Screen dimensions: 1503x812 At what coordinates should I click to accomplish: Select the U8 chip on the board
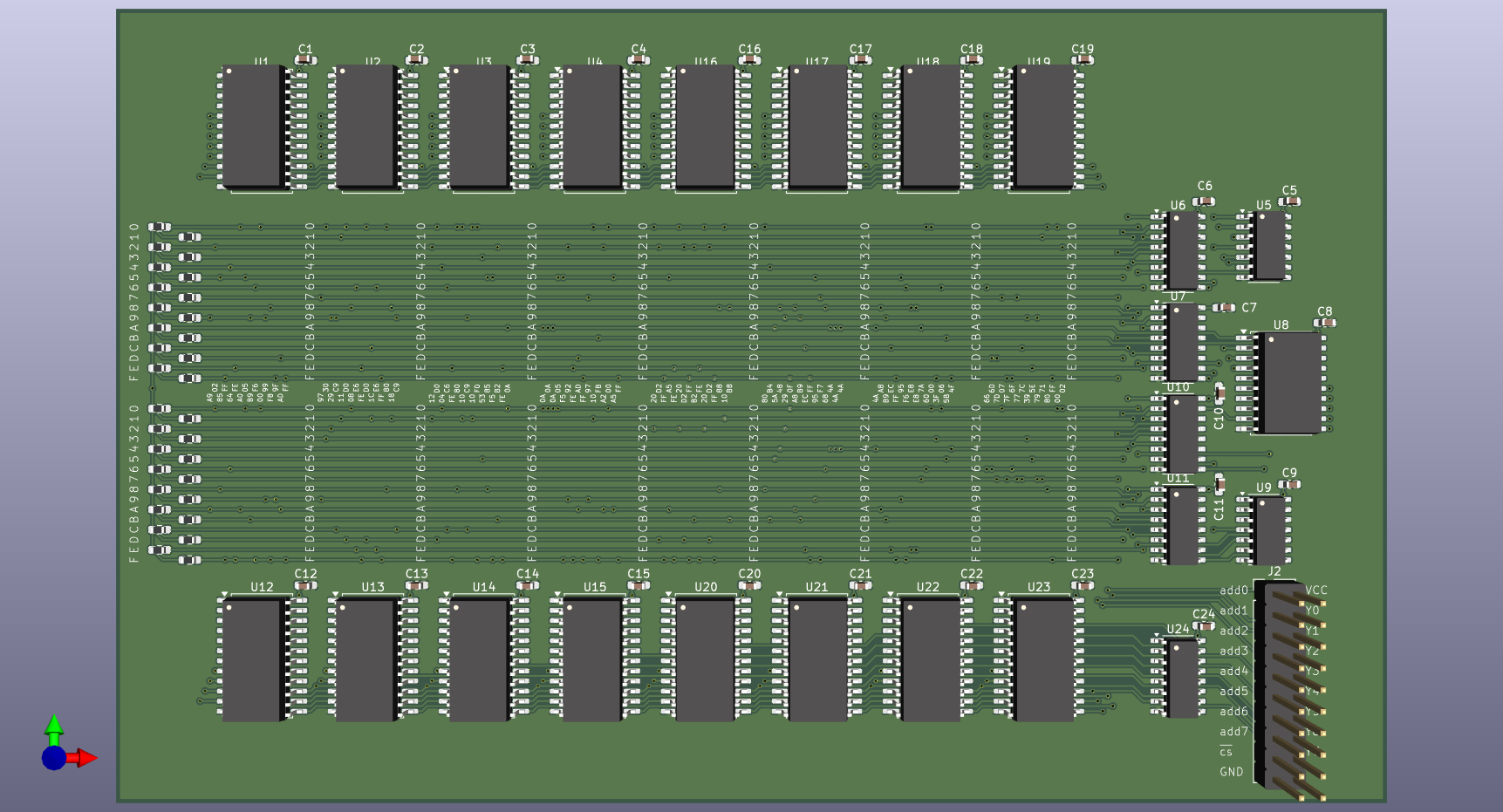click(x=1289, y=383)
